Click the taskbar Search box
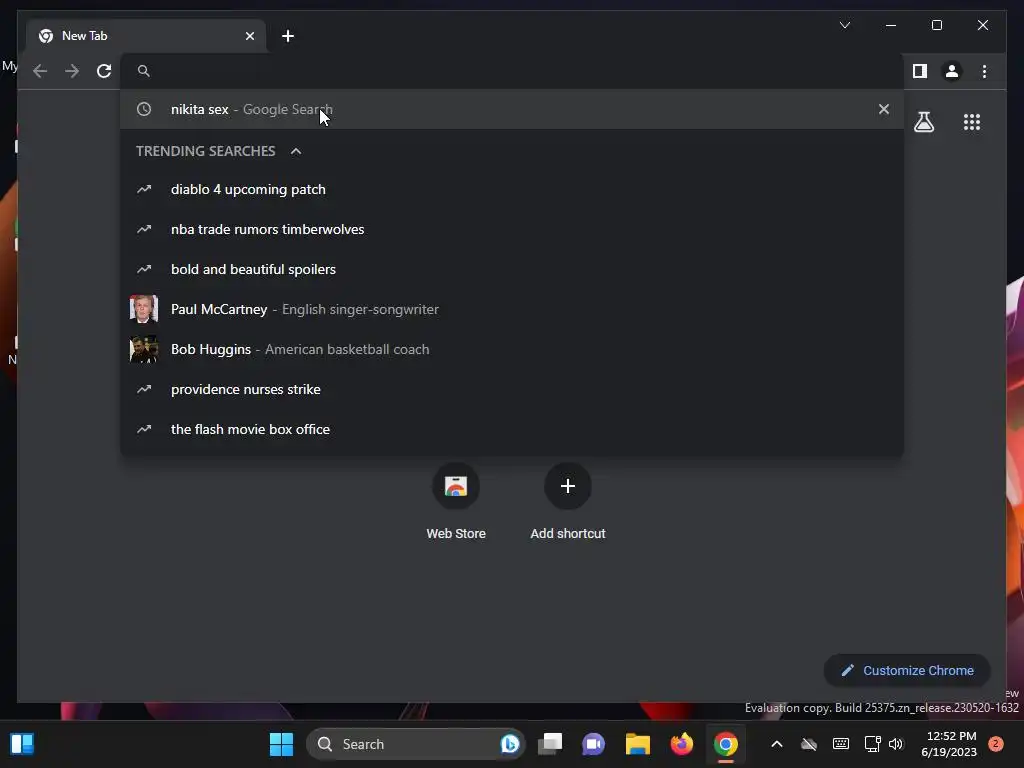The image size is (1024, 768). coord(415,744)
